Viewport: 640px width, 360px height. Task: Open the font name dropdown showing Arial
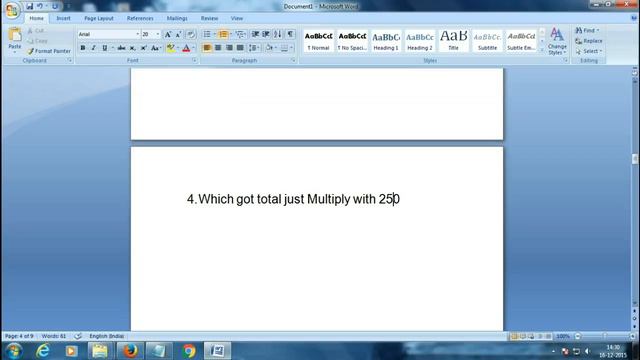(138, 34)
